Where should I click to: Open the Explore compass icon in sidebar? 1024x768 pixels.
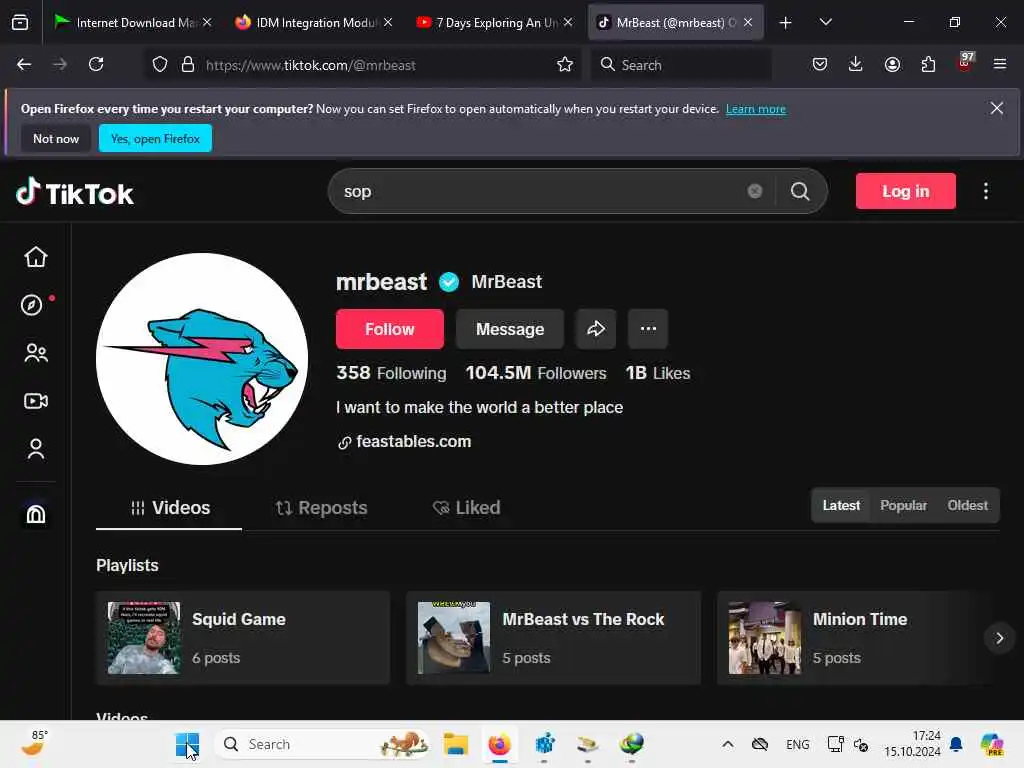(x=31, y=305)
